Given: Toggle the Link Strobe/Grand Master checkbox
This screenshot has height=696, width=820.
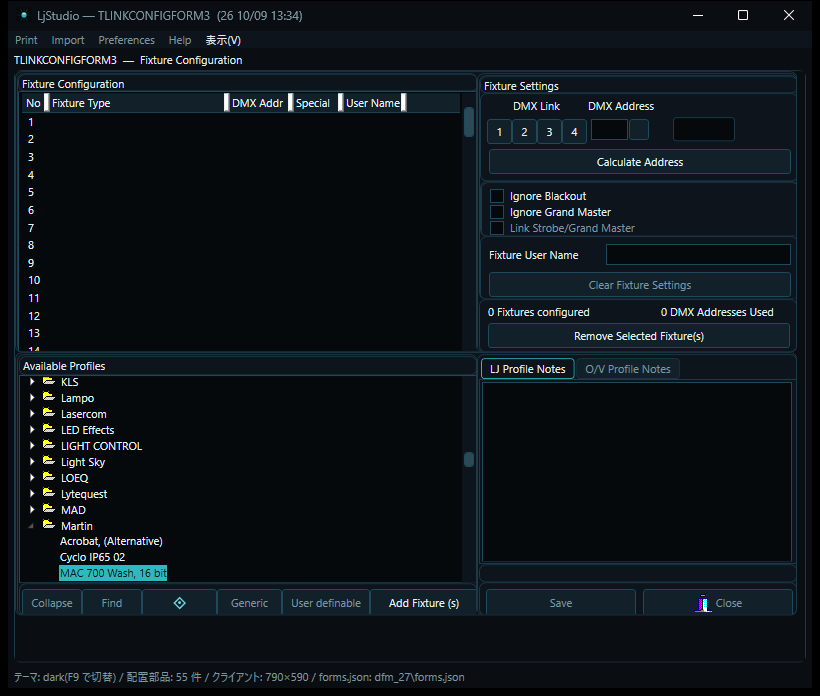Looking at the screenshot, I should (x=497, y=228).
